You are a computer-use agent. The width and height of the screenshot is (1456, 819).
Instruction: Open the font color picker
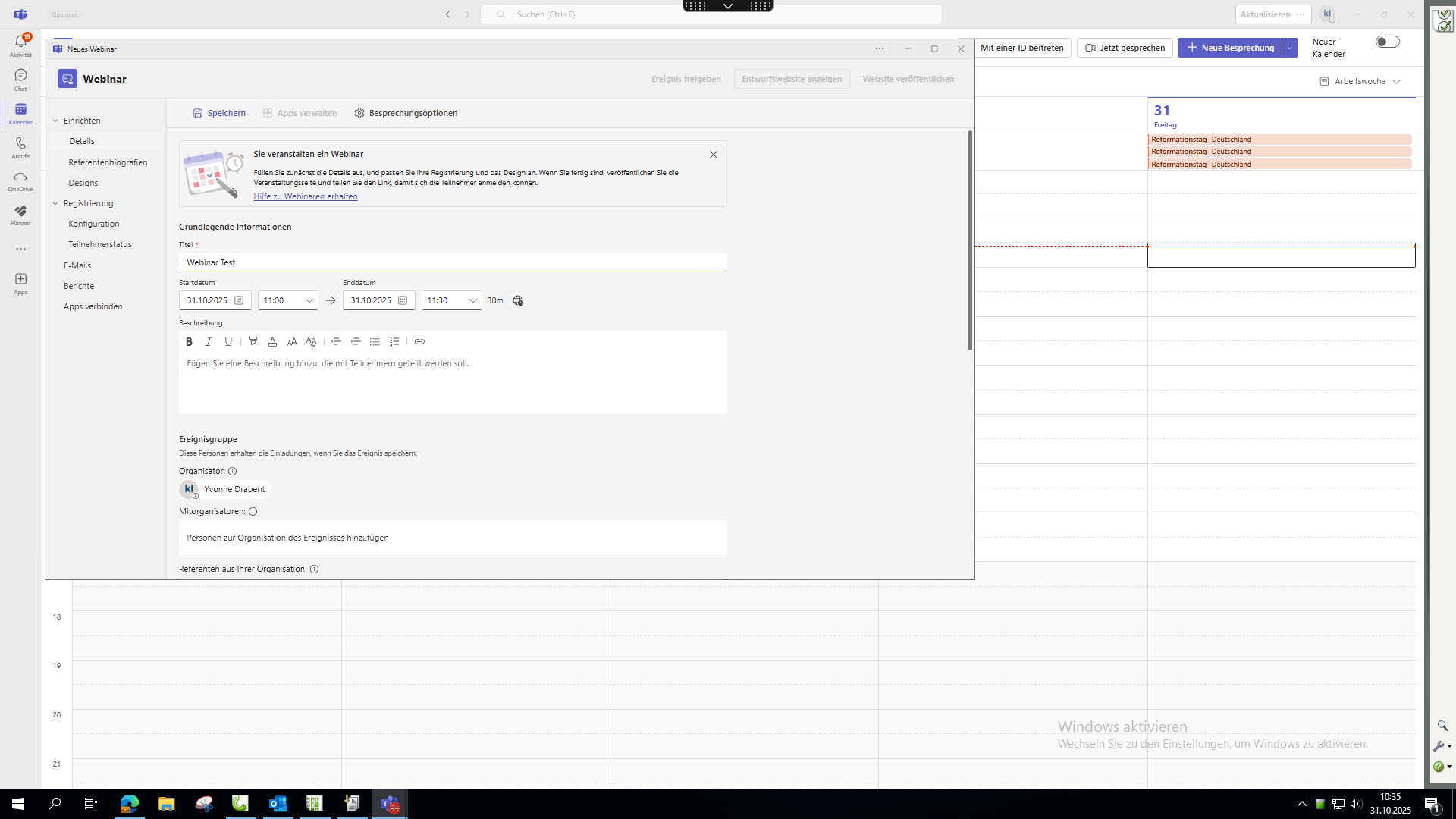click(272, 342)
